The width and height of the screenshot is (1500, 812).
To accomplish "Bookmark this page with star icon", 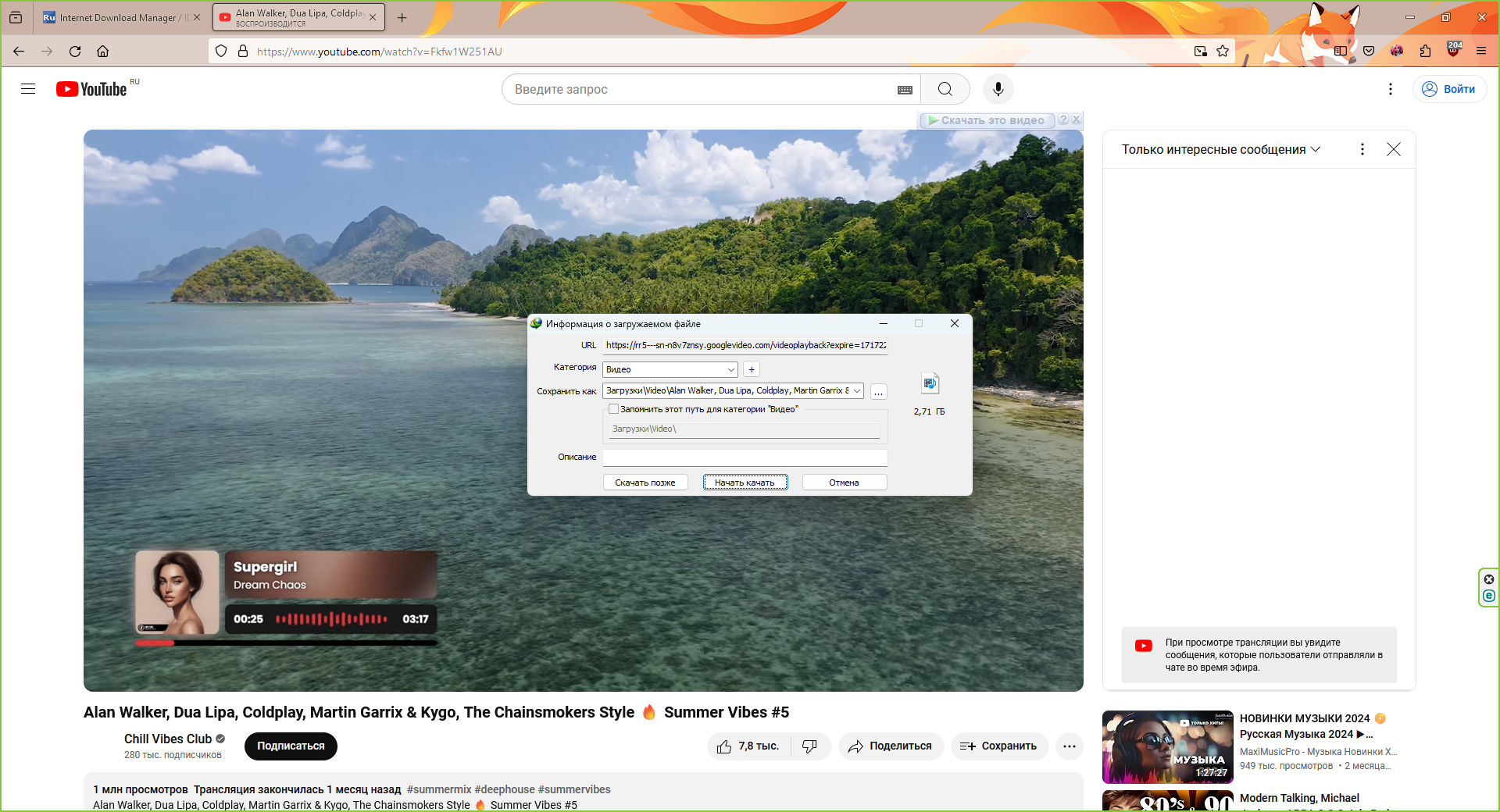I will click(1223, 52).
